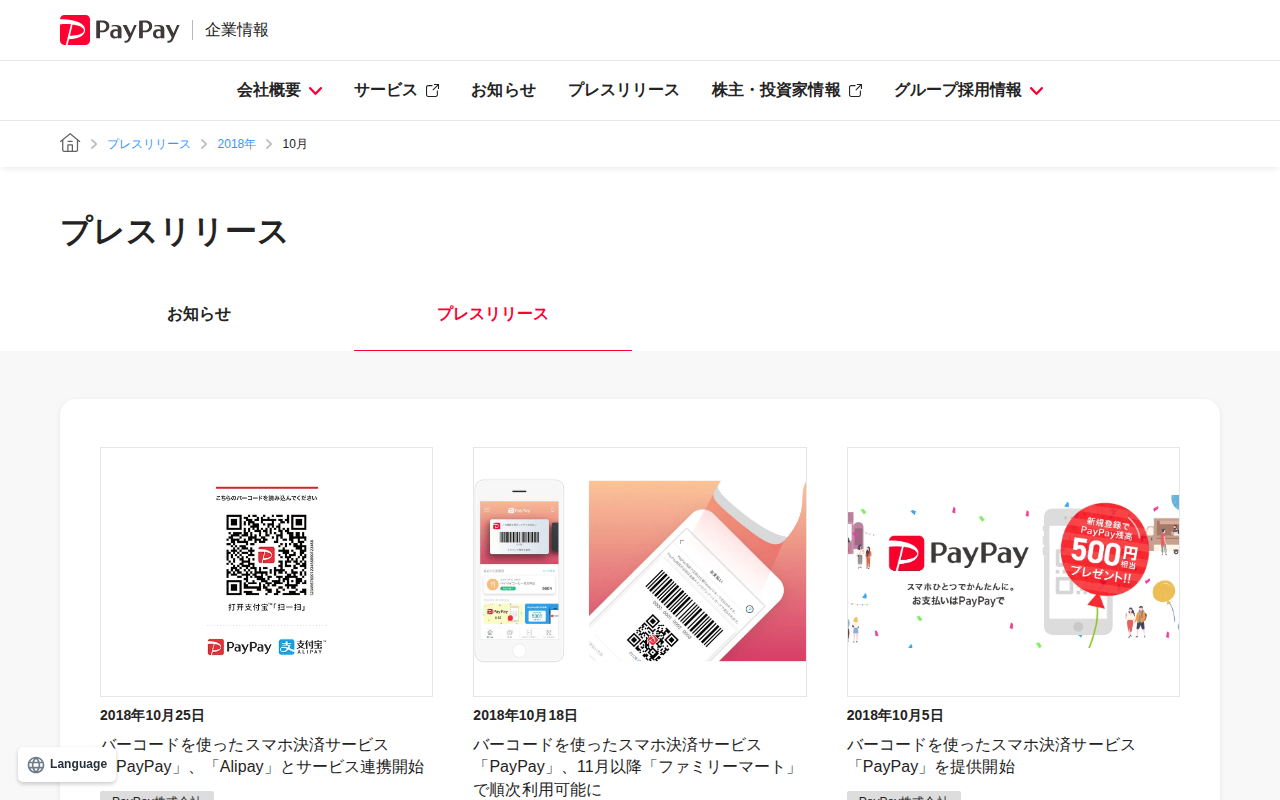
Task: Switch to the お知らせ tab
Action: (199, 314)
